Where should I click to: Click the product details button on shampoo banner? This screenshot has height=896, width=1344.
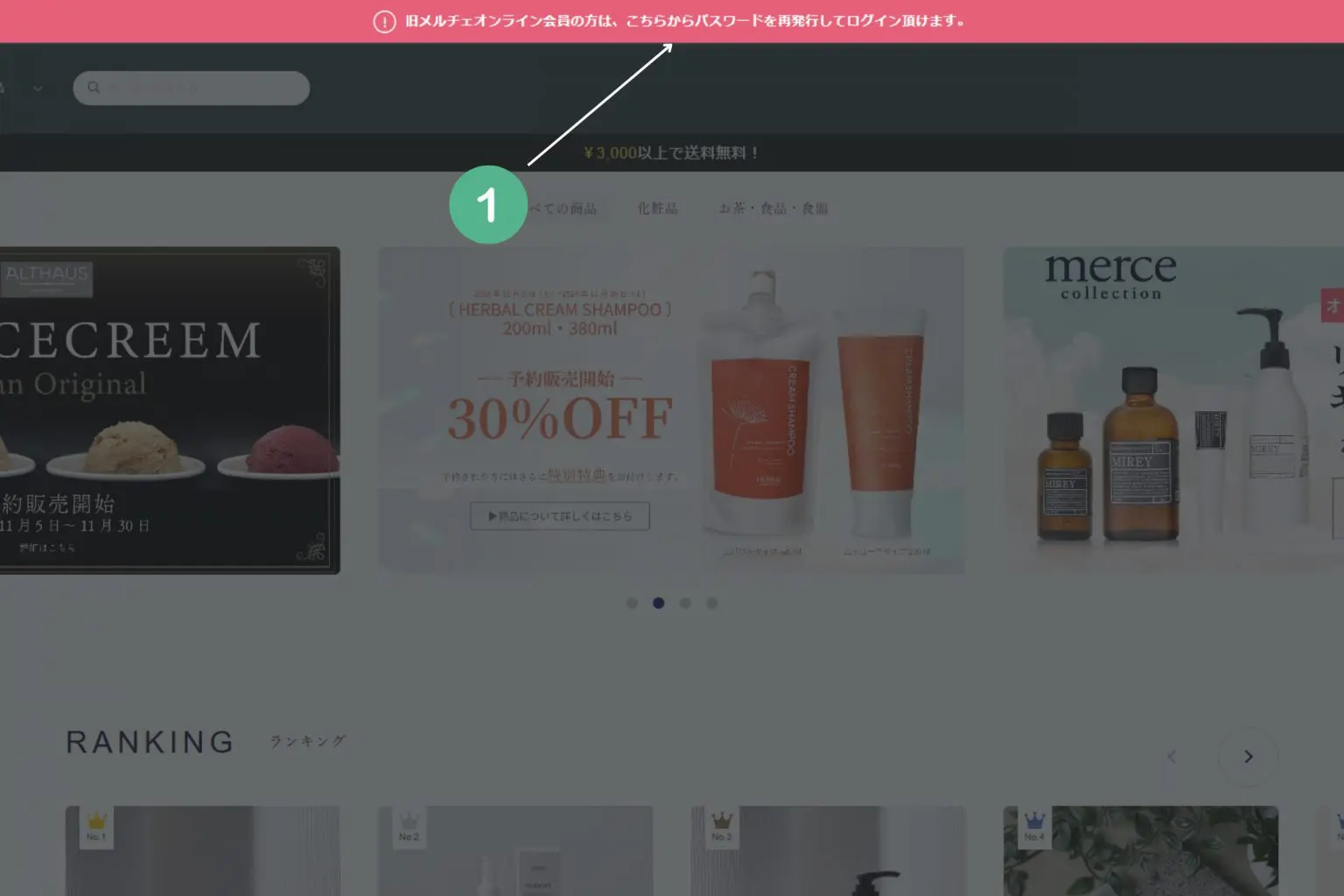[x=560, y=516]
